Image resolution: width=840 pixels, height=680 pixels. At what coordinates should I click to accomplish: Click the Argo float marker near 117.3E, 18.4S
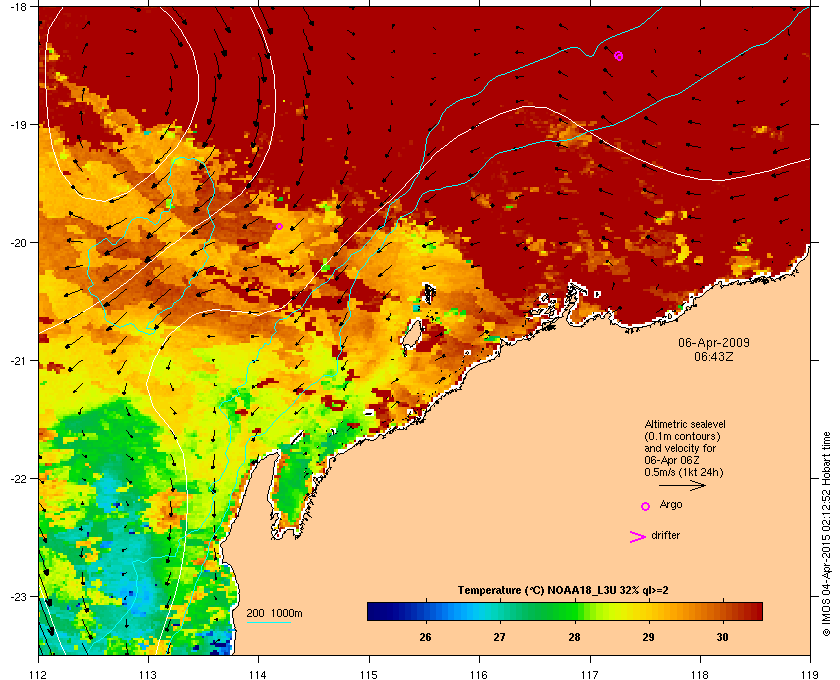[619, 56]
